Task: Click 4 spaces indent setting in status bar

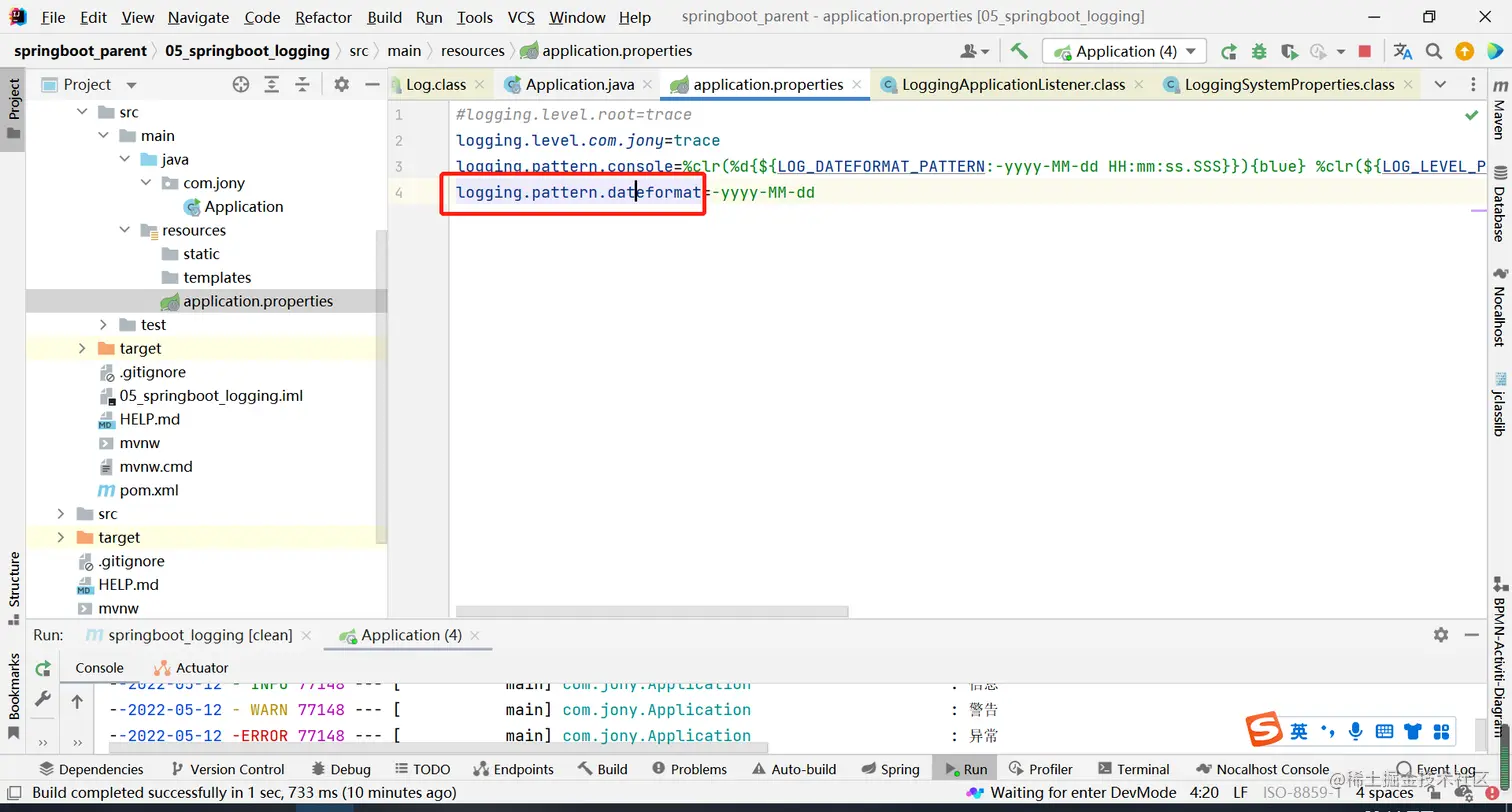Action: [1385, 793]
